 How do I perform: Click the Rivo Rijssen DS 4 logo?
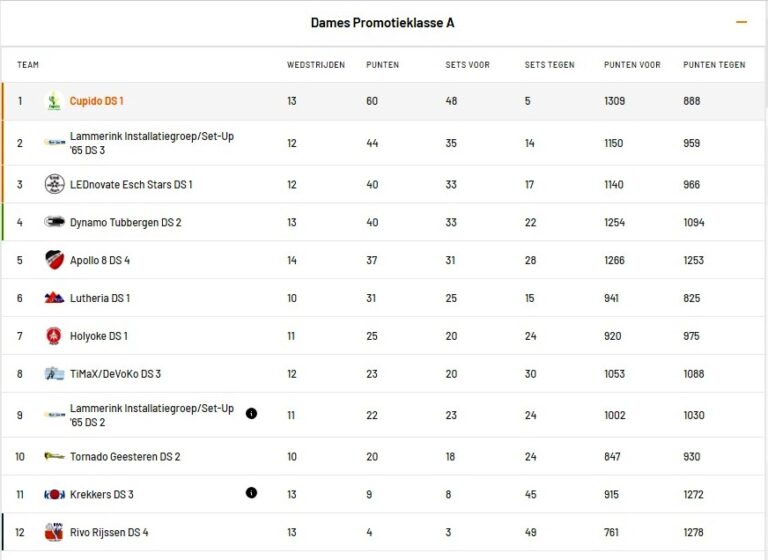(54, 532)
